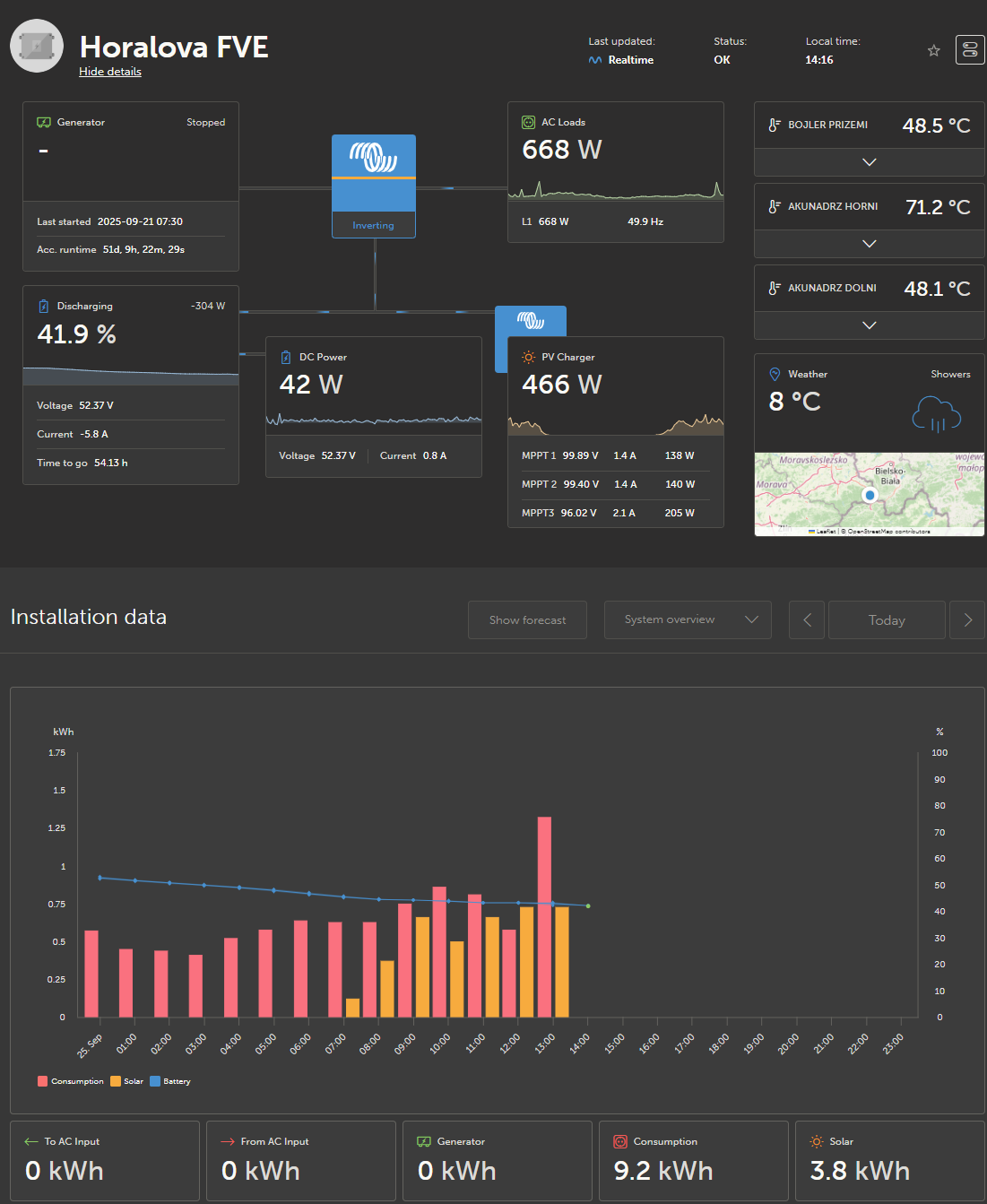Click the location map thumbnail
The height and width of the screenshot is (1204, 987).
(869, 494)
